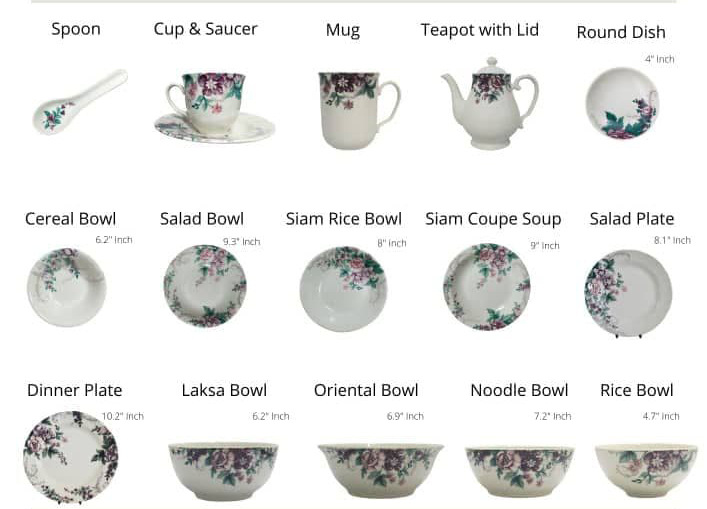Image resolution: width=707 pixels, height=509 pixels.
Task: Select the Laksa Bowl image
Action: point(224,472)
